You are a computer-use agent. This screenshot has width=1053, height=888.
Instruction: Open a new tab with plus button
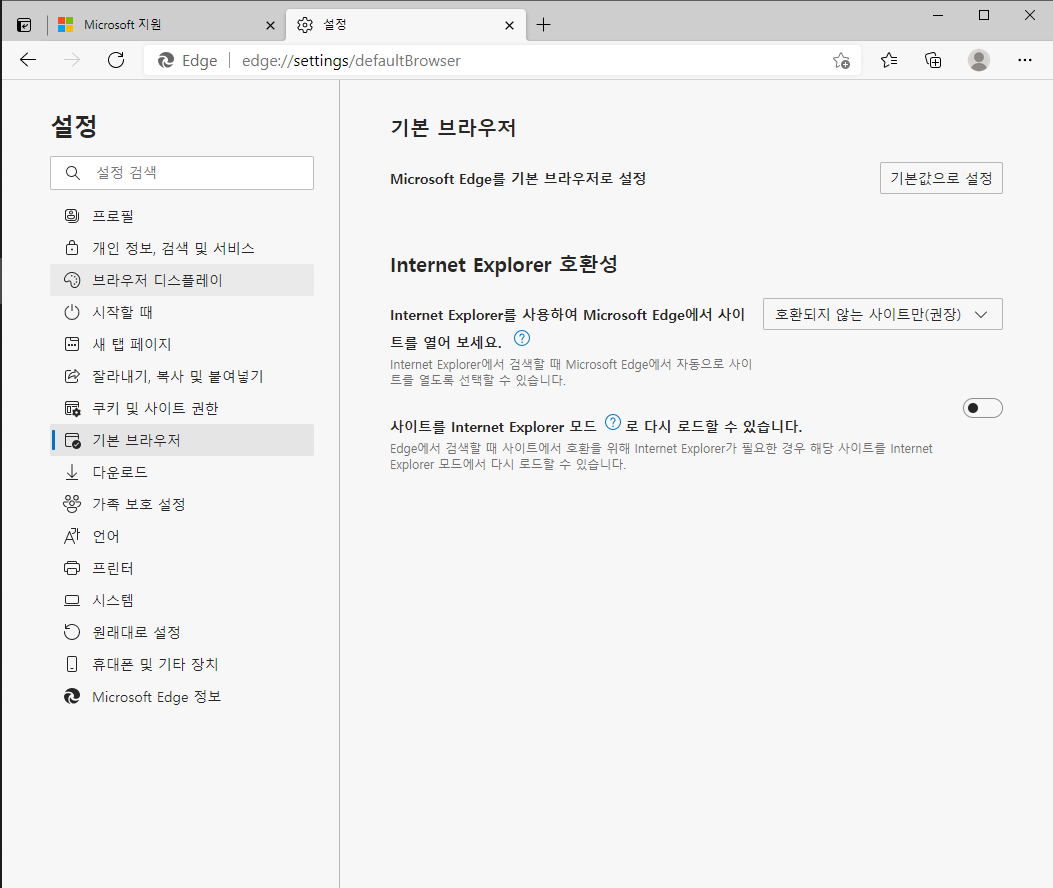coord(543,26)
